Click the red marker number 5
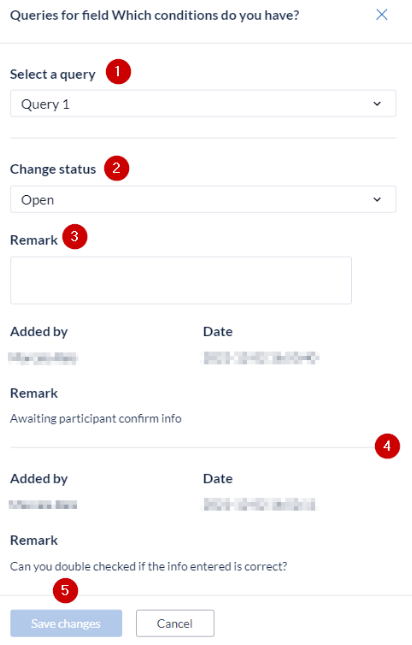This screenshot has width=412, height=645. (x=65, y=591)
